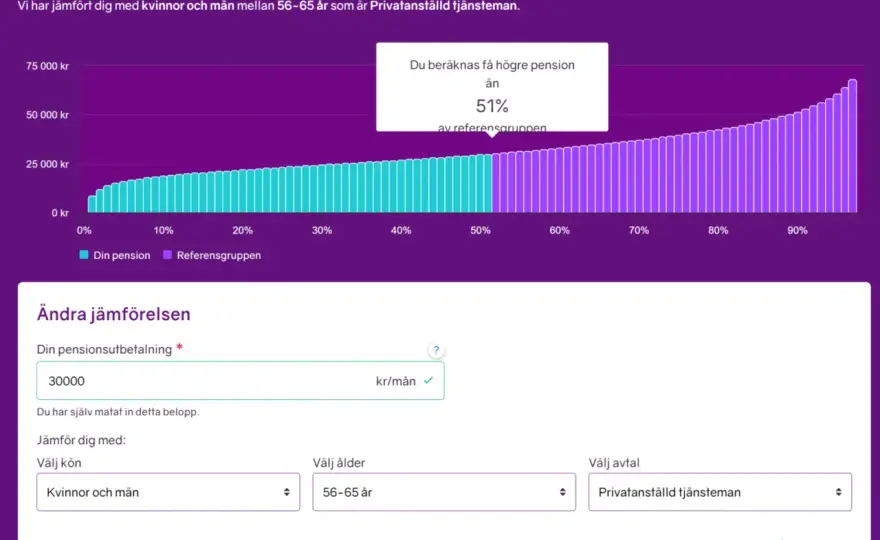Click the 75 000 kr axis label

click(x=47, y=66)
